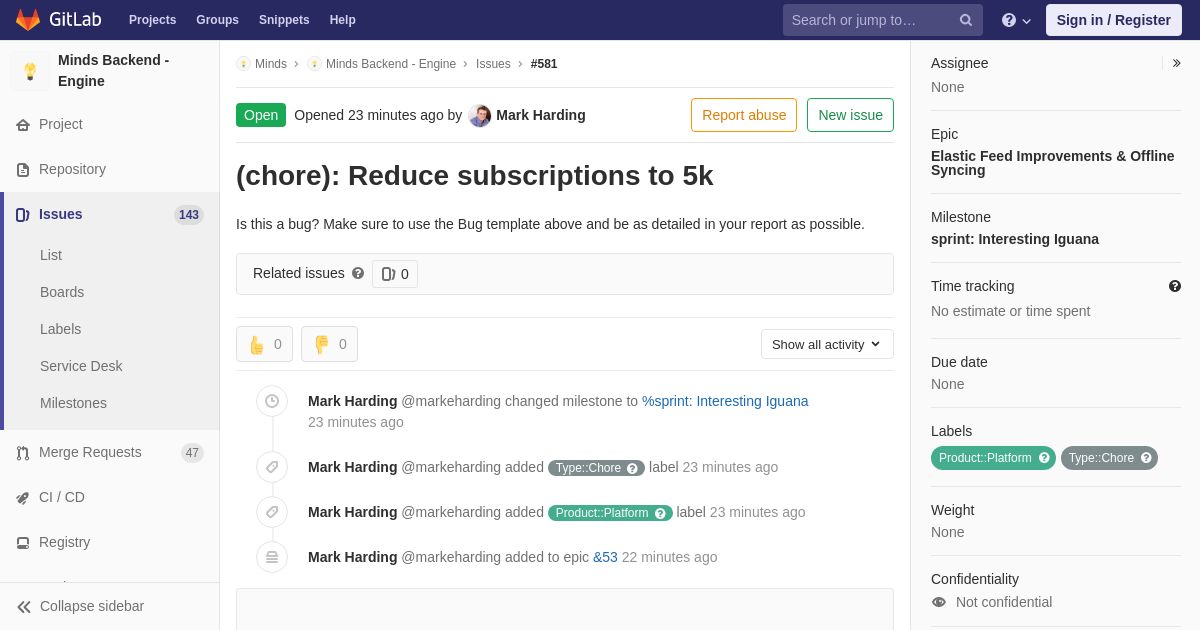Viewport: 1200px width, 630px height.
Task: Open Boards under Issues
Action: (x=62, y=292)
